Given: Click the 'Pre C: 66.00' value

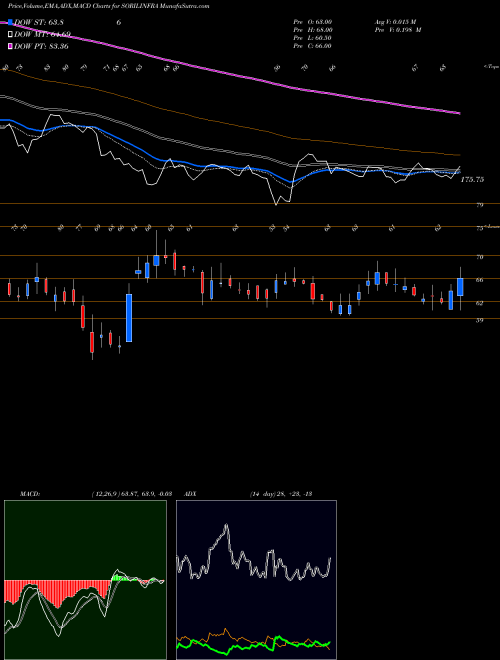Looking at the screenshot, I should (x=312, y=46).
